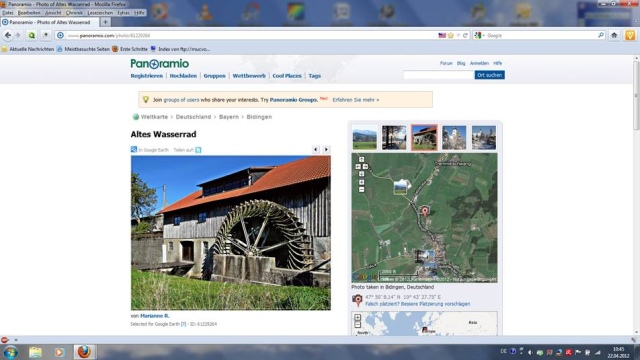Launch Firefox from the Windows taskbar
640x360 pixels.
point(84,351)
